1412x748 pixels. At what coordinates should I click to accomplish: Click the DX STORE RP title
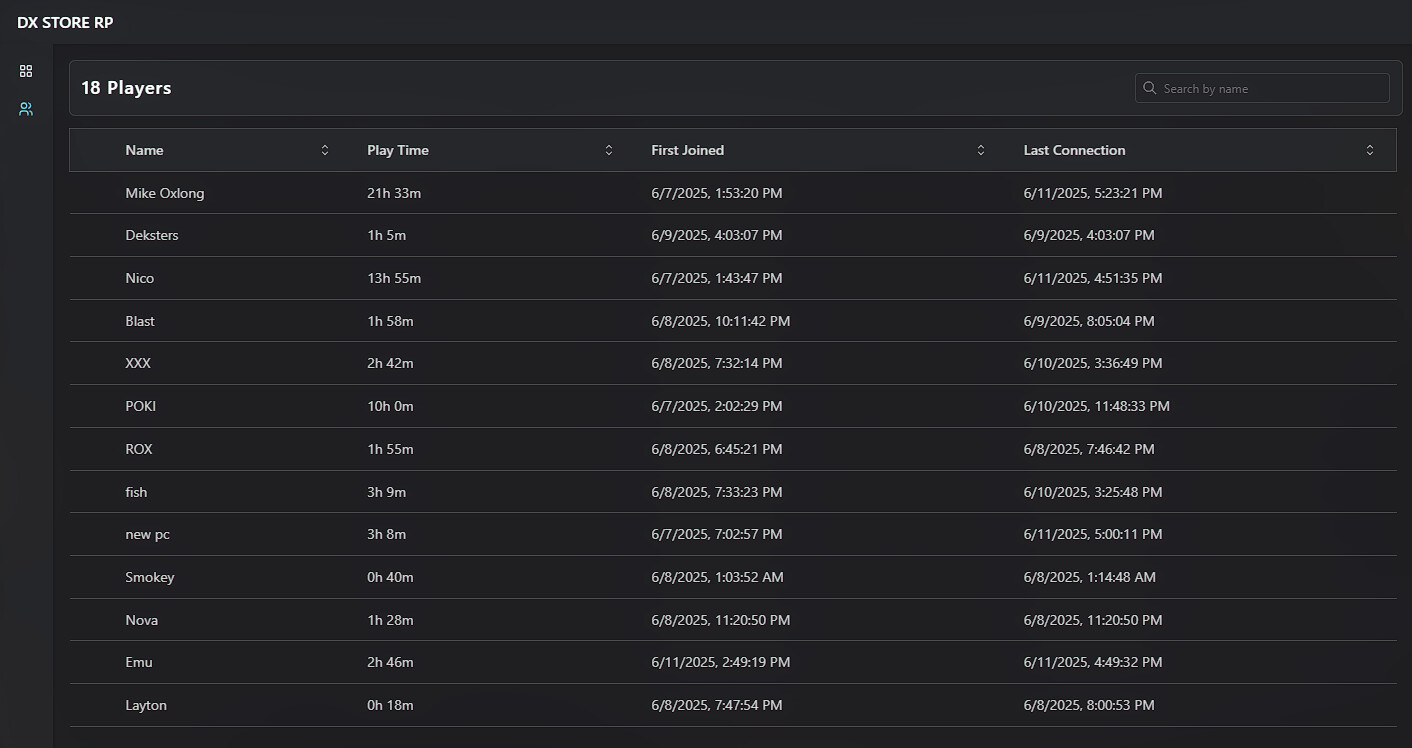pyautogui.click(x=65, y=22)
